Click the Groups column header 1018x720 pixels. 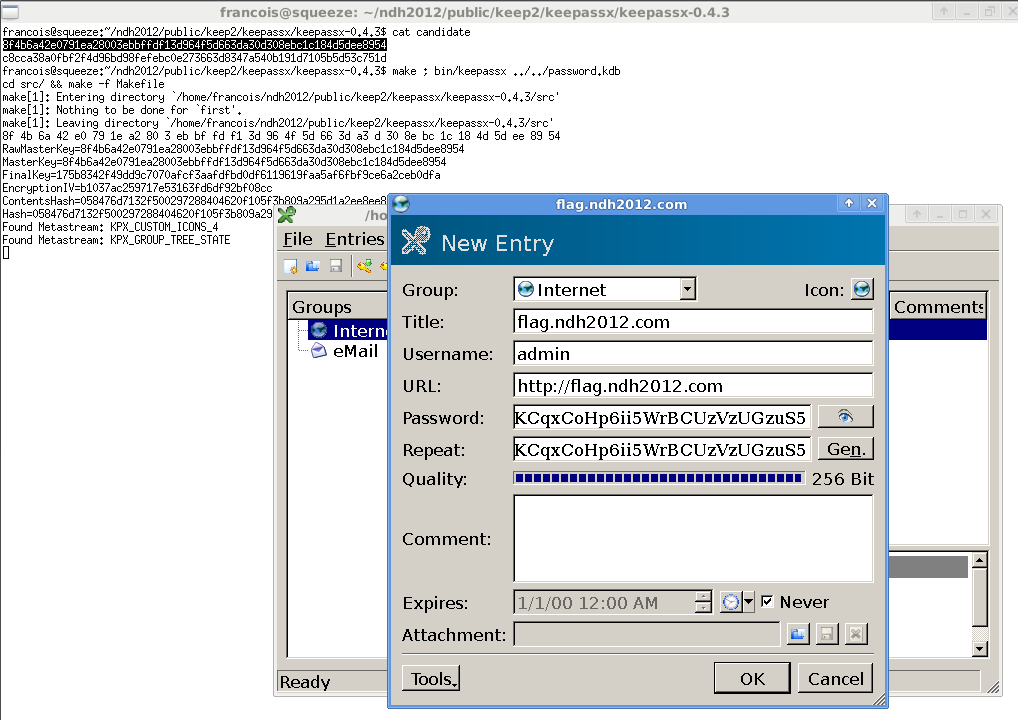pos(338,307)
